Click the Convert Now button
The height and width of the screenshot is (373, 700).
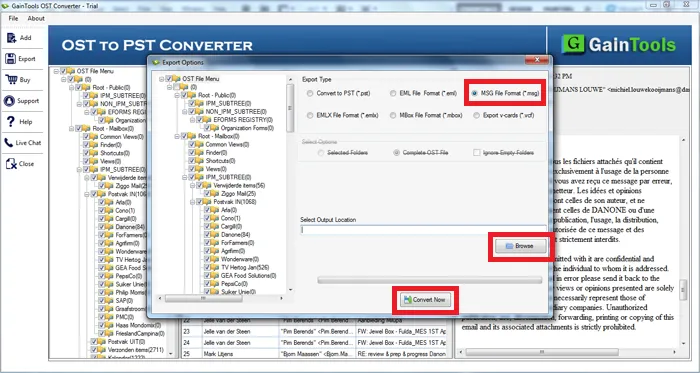[x=425, y=300]
